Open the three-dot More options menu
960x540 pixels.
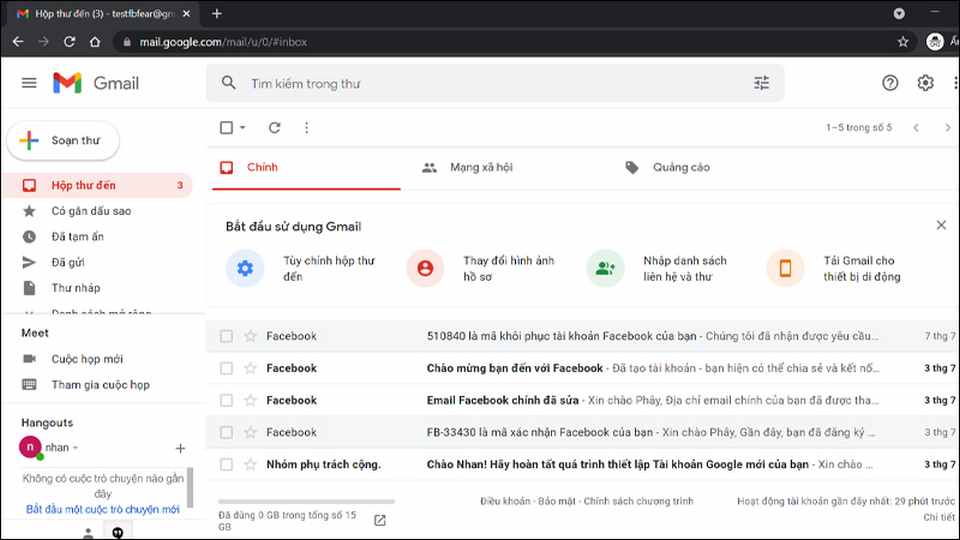[x=306, y=128]
